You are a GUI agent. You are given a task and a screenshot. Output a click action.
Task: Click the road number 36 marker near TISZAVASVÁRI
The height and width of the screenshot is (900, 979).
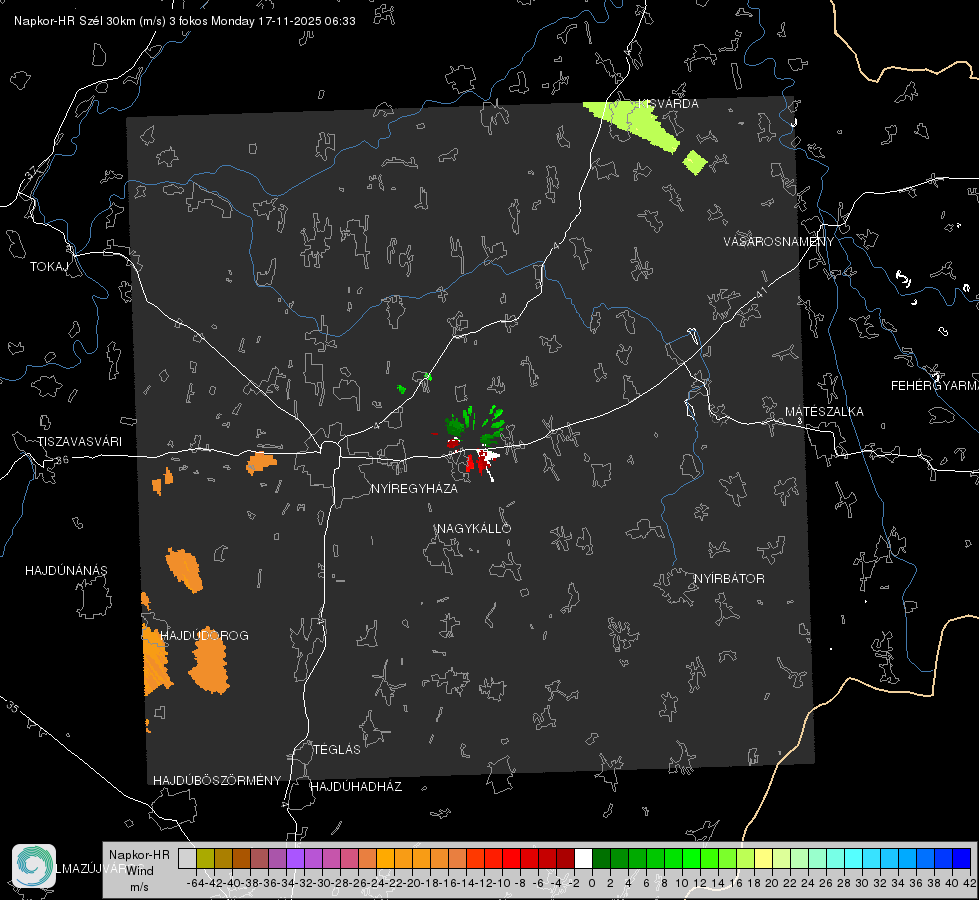point(62,460)
